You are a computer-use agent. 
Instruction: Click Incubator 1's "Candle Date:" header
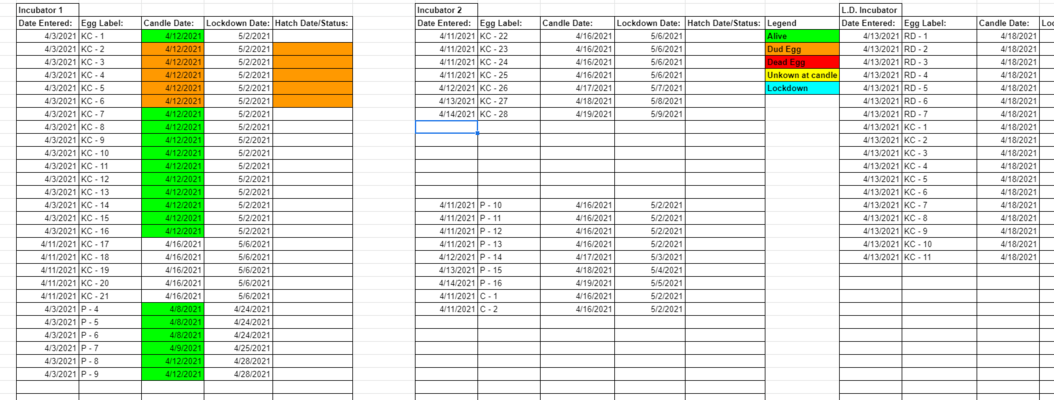[x=173, y=23]
